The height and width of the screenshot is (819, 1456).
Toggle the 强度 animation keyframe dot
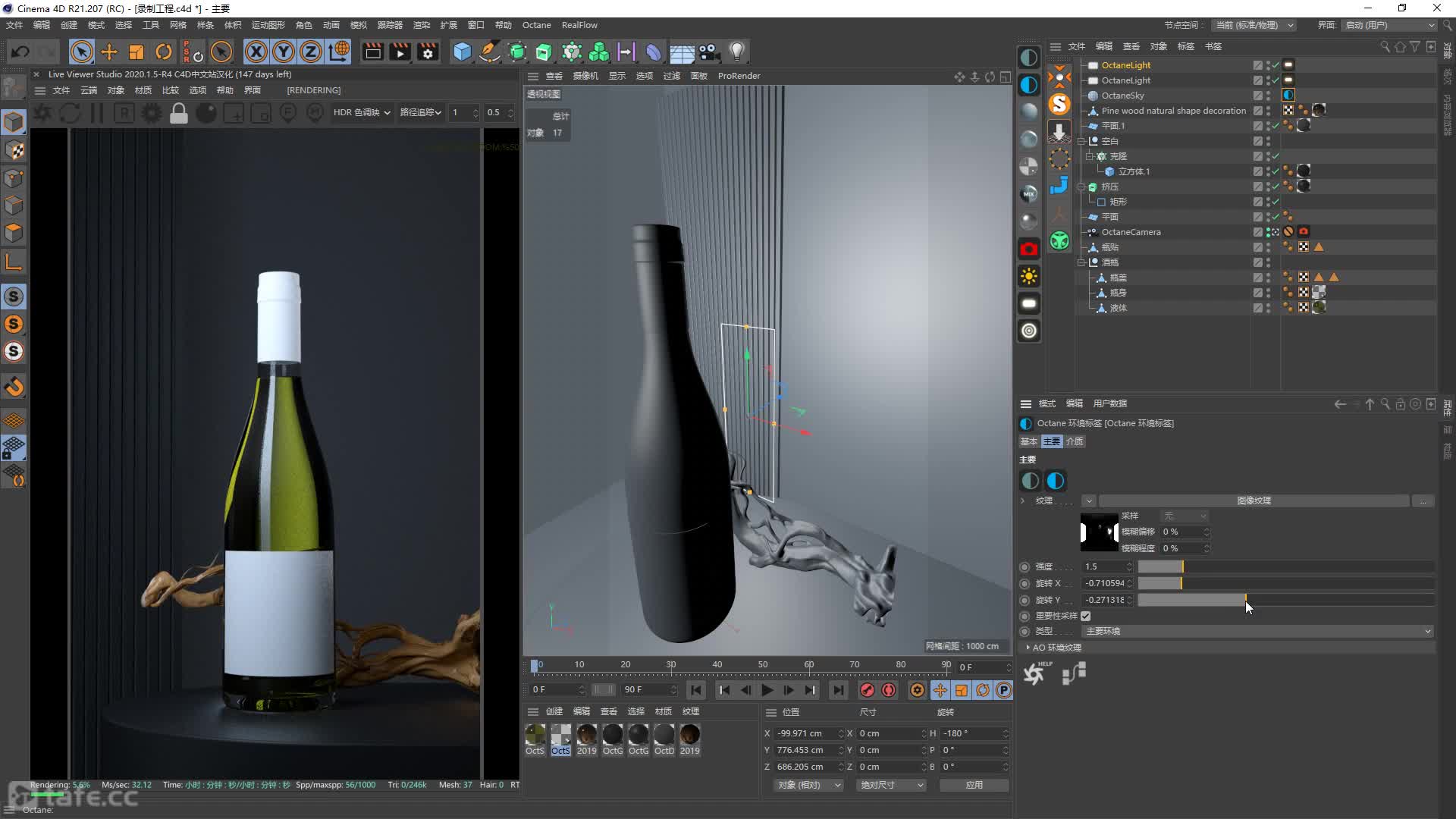pyautogui.click(x=1025, y=566)
